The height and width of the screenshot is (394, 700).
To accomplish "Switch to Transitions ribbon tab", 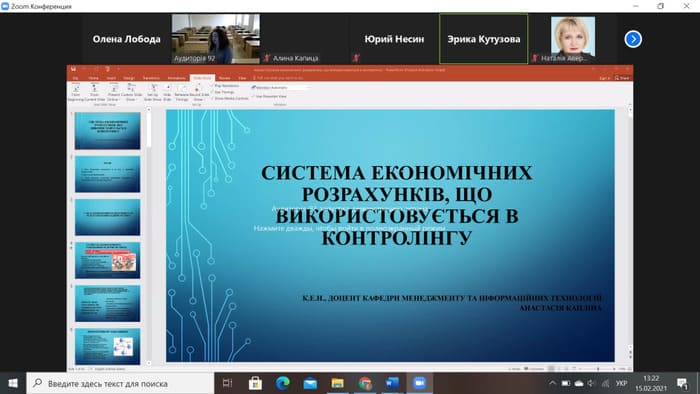I will (x=151, y=78).
